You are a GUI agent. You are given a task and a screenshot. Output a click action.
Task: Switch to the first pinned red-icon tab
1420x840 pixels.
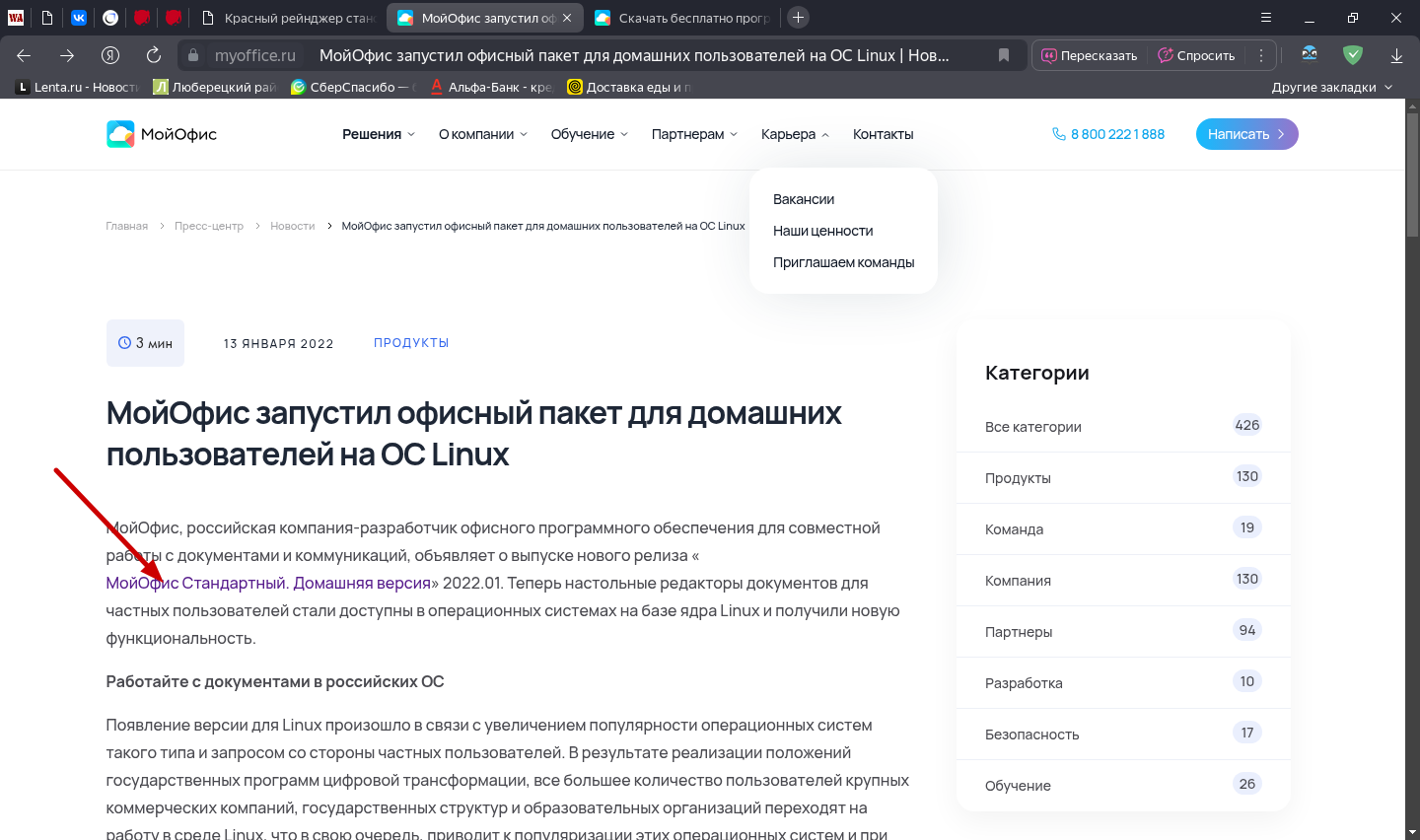[142, 18]
